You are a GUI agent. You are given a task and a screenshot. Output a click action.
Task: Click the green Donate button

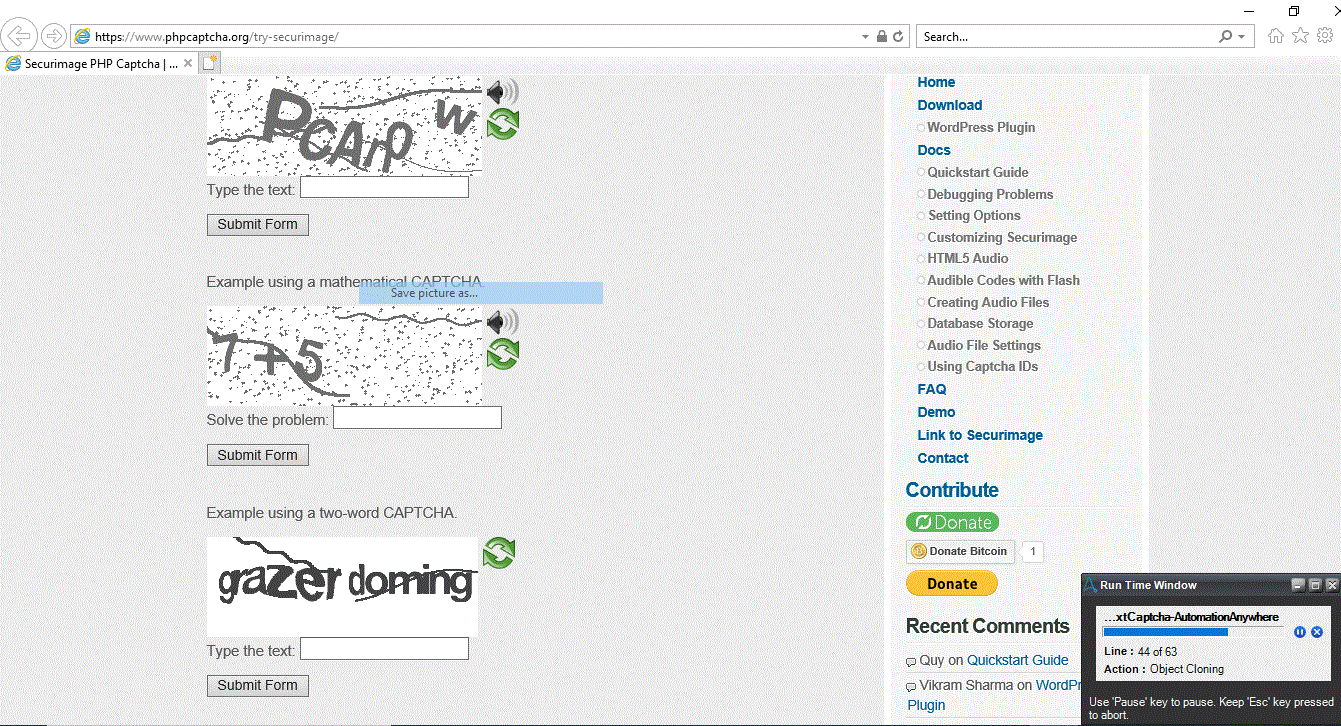point(952,522)
